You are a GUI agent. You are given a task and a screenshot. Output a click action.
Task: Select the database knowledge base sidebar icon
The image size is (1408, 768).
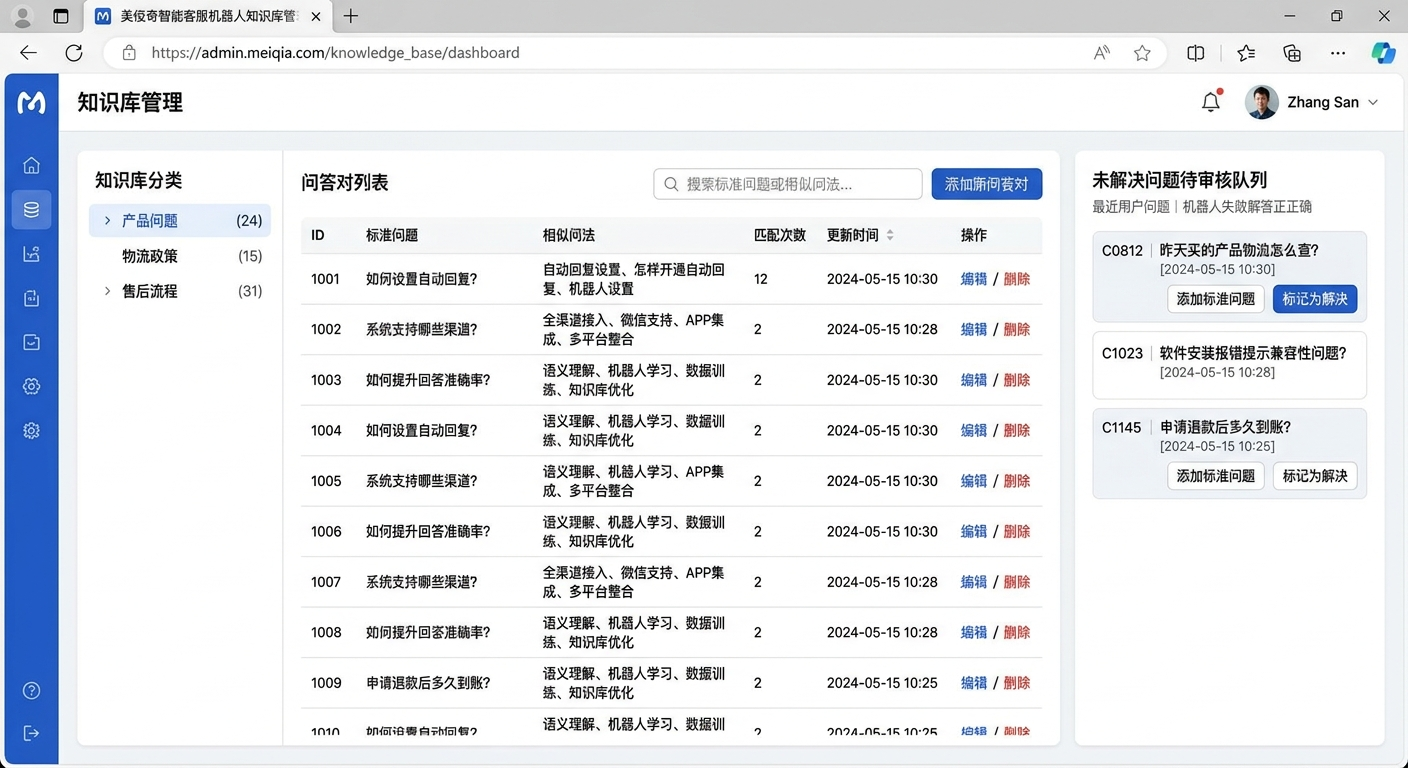tap(31, 209)
